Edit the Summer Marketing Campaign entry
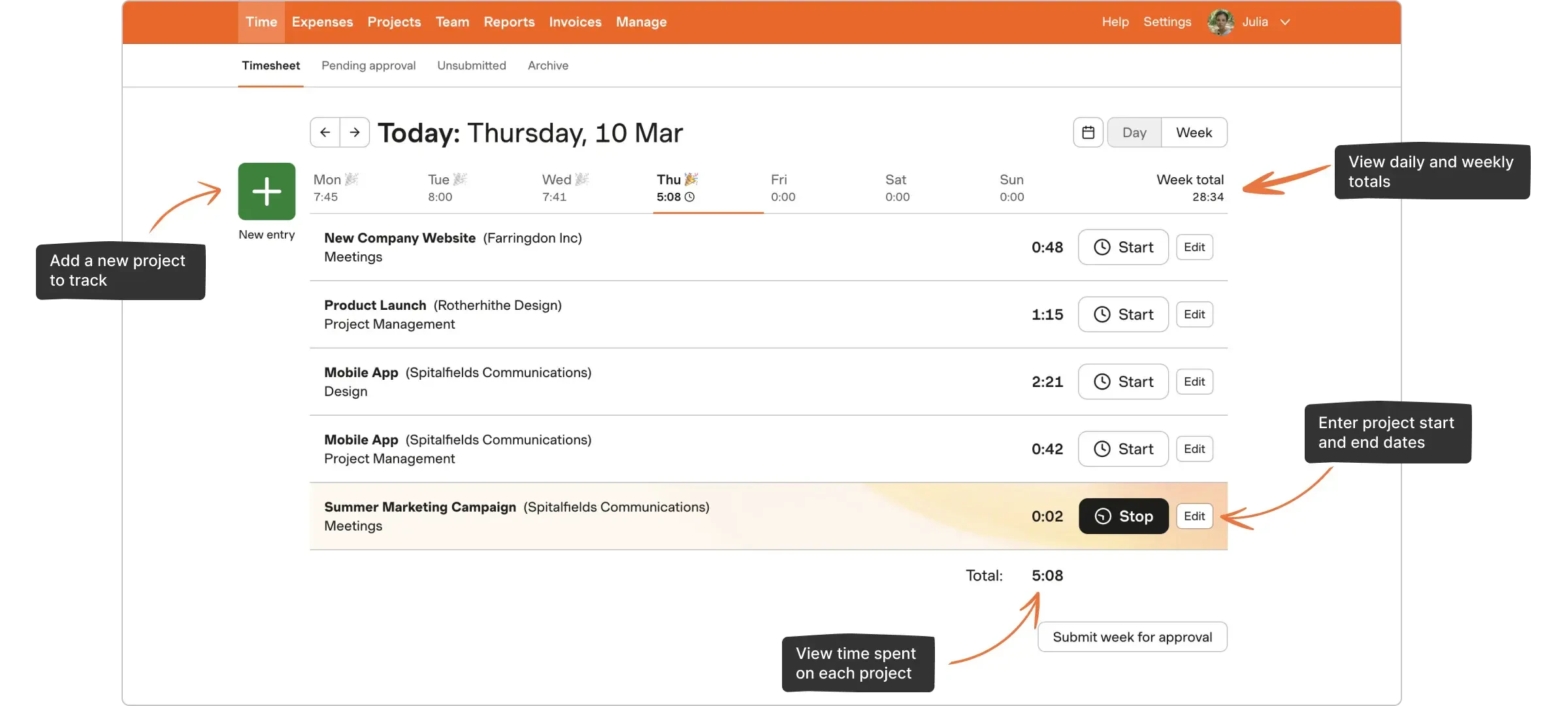The image size is (1568, 706). [1194, 516]
